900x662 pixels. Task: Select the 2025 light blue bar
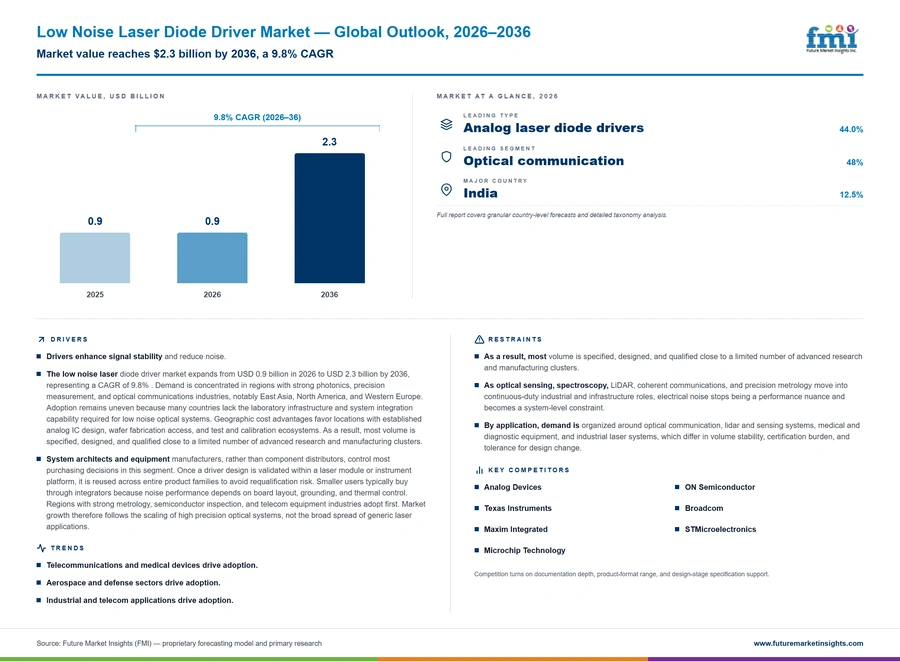coord(95,258)
